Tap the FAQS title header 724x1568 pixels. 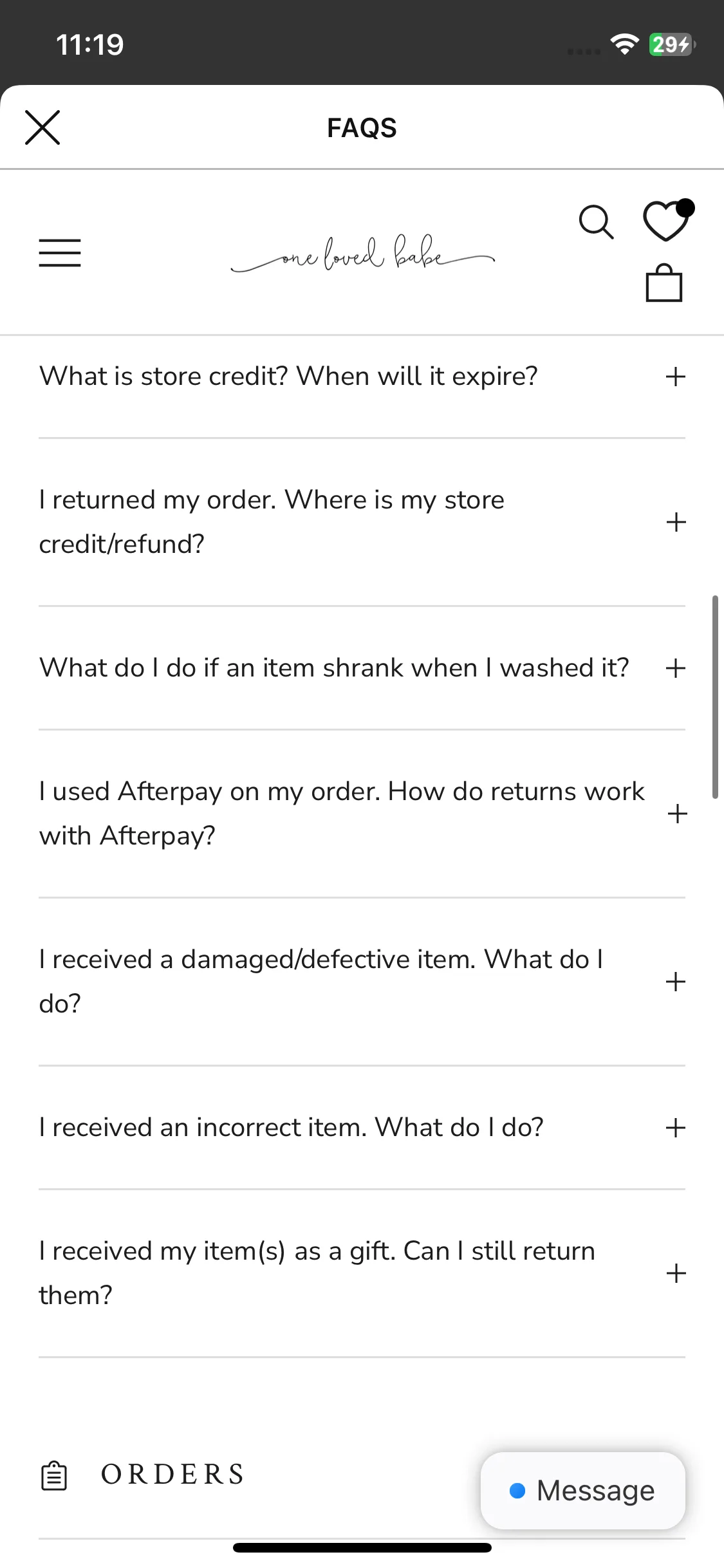[x=362, y=127]
